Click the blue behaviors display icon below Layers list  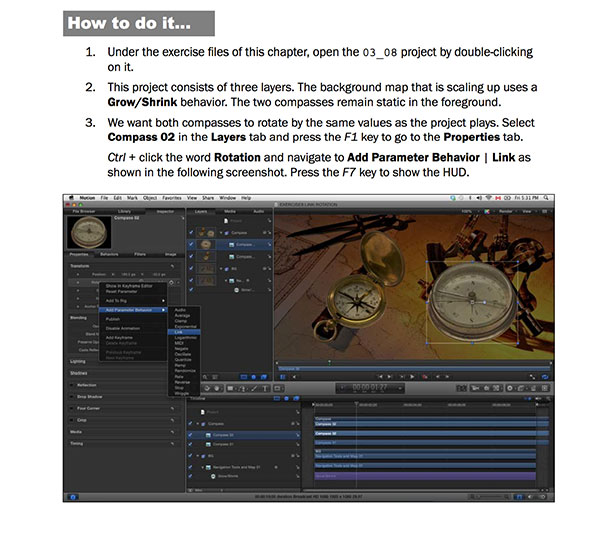click(254, 377)
